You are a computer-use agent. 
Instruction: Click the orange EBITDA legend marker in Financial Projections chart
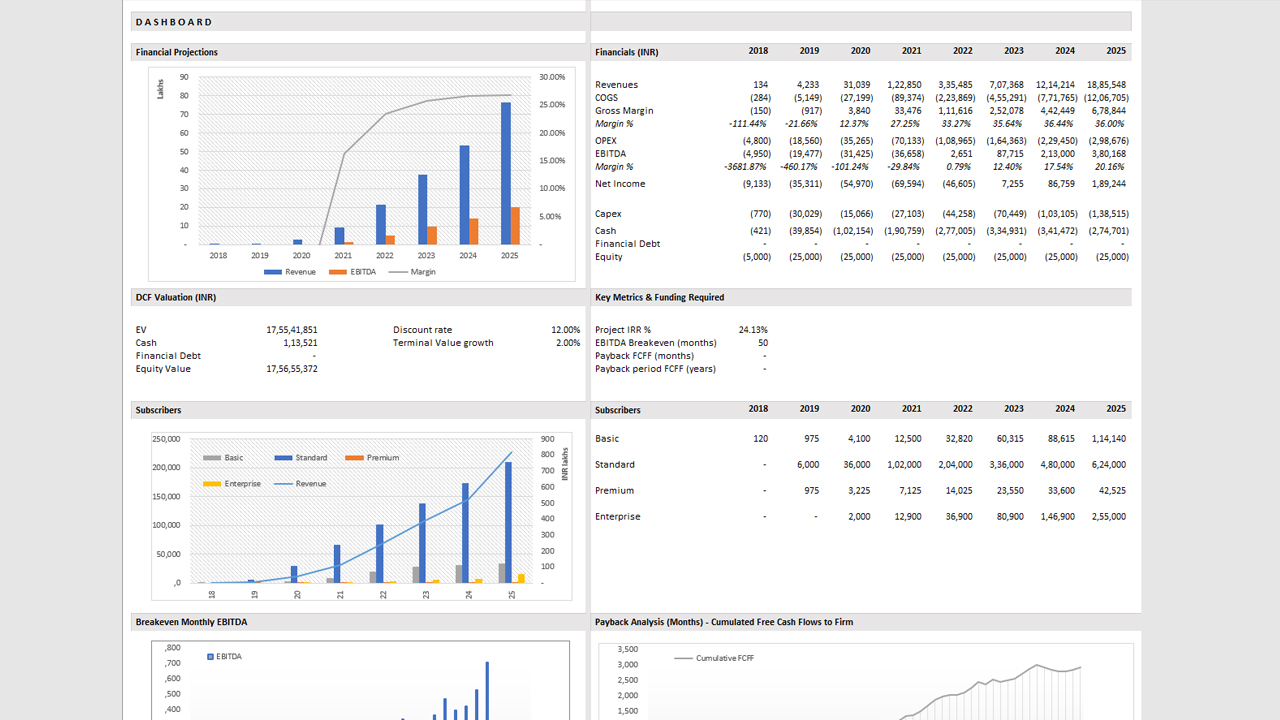tap(337, 272)
